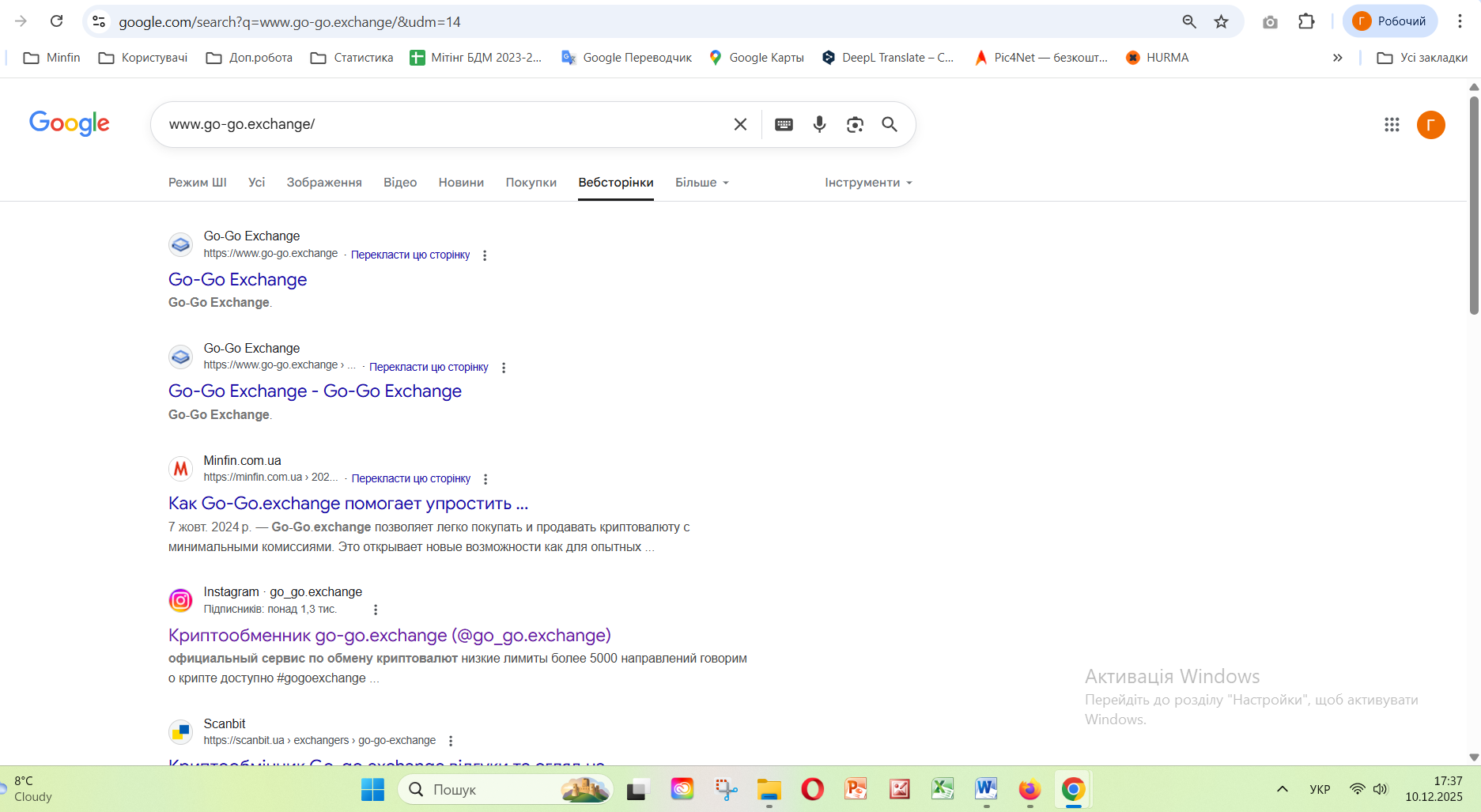
Task: Click the browser address bar URL
Action: click(289, 22)
